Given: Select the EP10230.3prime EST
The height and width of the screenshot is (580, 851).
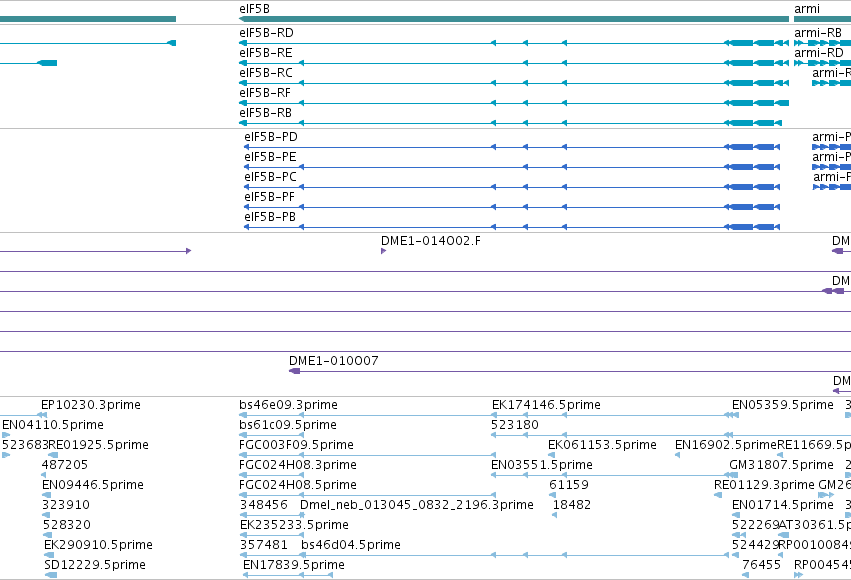Looking at the screenshot, I should pos(91,405).
